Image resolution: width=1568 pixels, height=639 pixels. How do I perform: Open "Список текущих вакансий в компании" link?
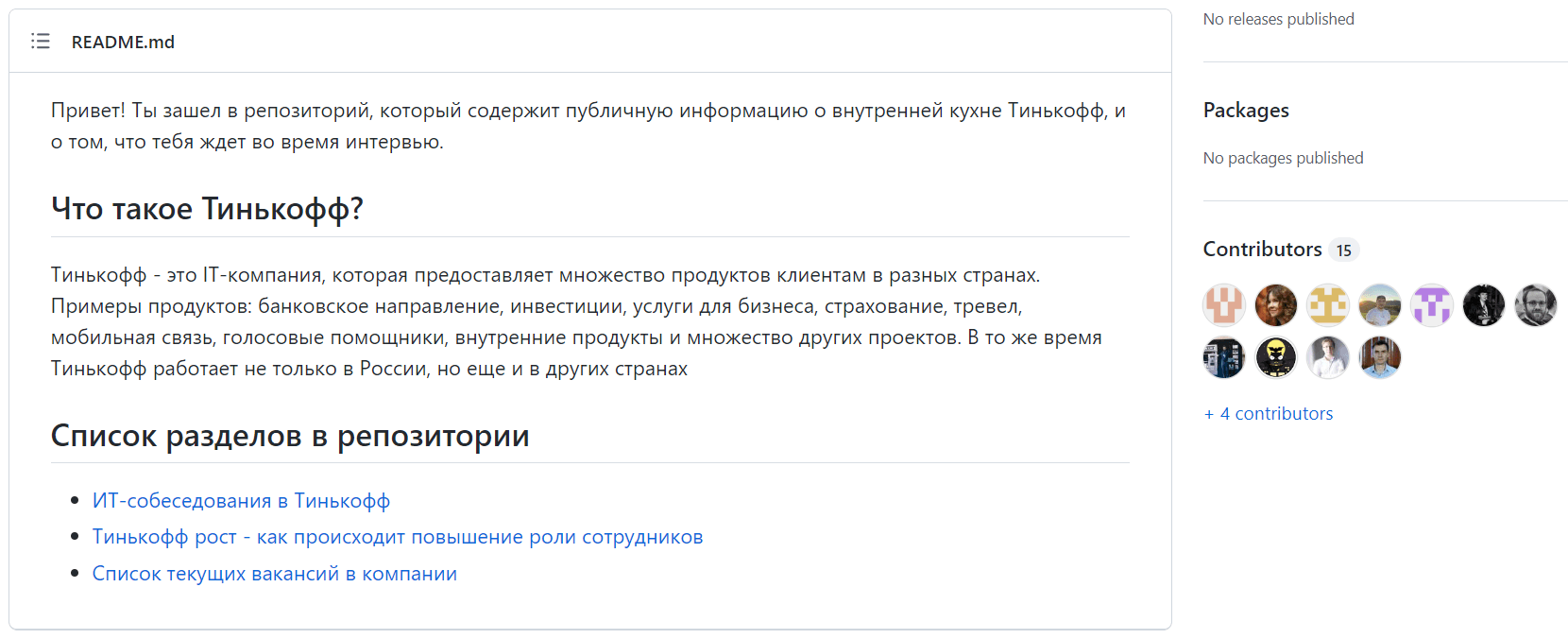coord(274,574)
